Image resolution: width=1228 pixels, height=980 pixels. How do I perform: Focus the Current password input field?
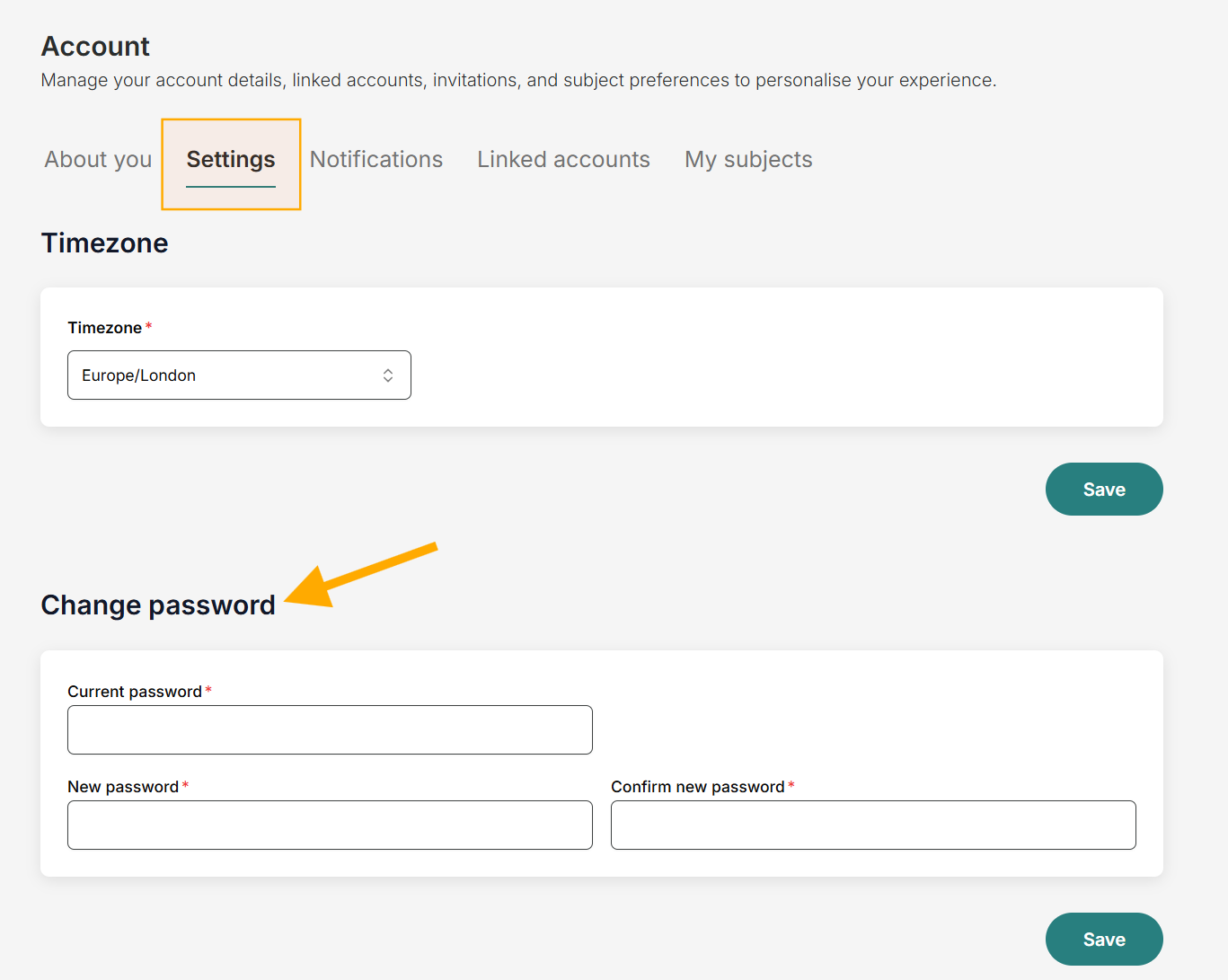click(x=330, y=729)
